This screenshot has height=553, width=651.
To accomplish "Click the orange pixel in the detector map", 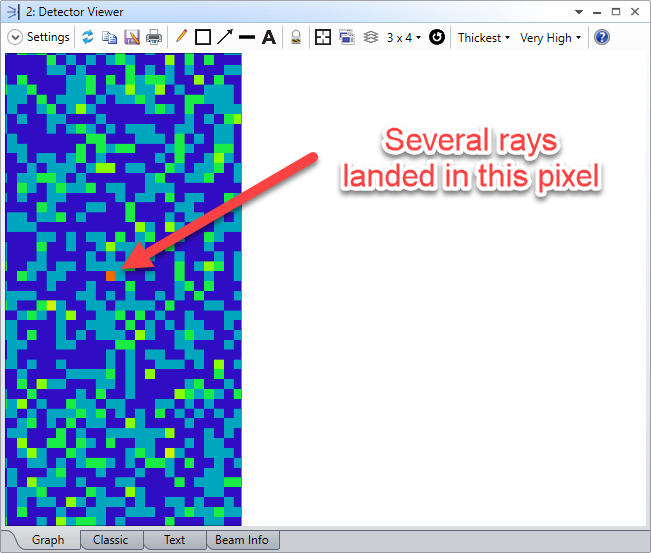I will [110, 276].
